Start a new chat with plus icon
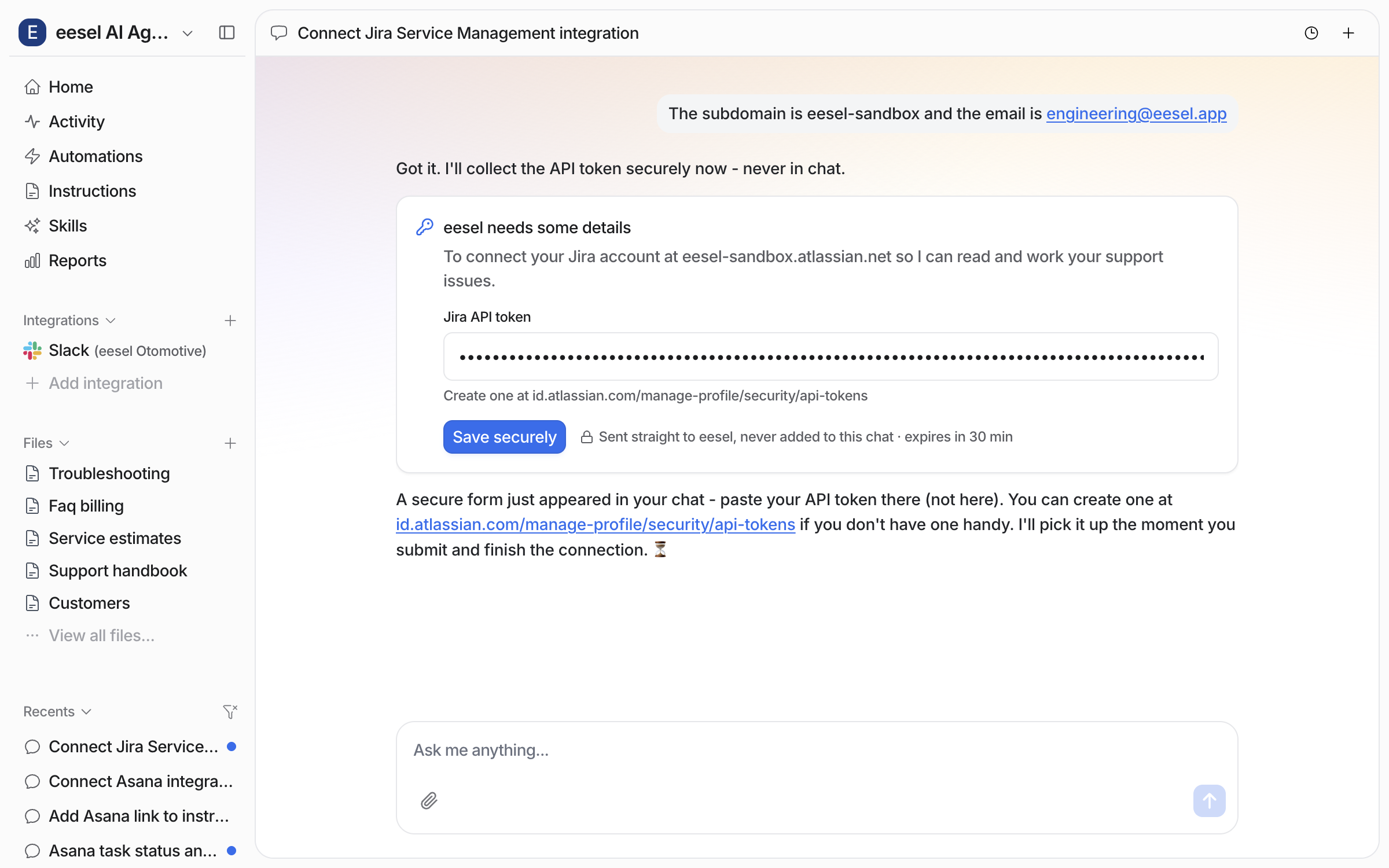The width and height of the screenshot is (1389, 868). tap(1348, 33)
